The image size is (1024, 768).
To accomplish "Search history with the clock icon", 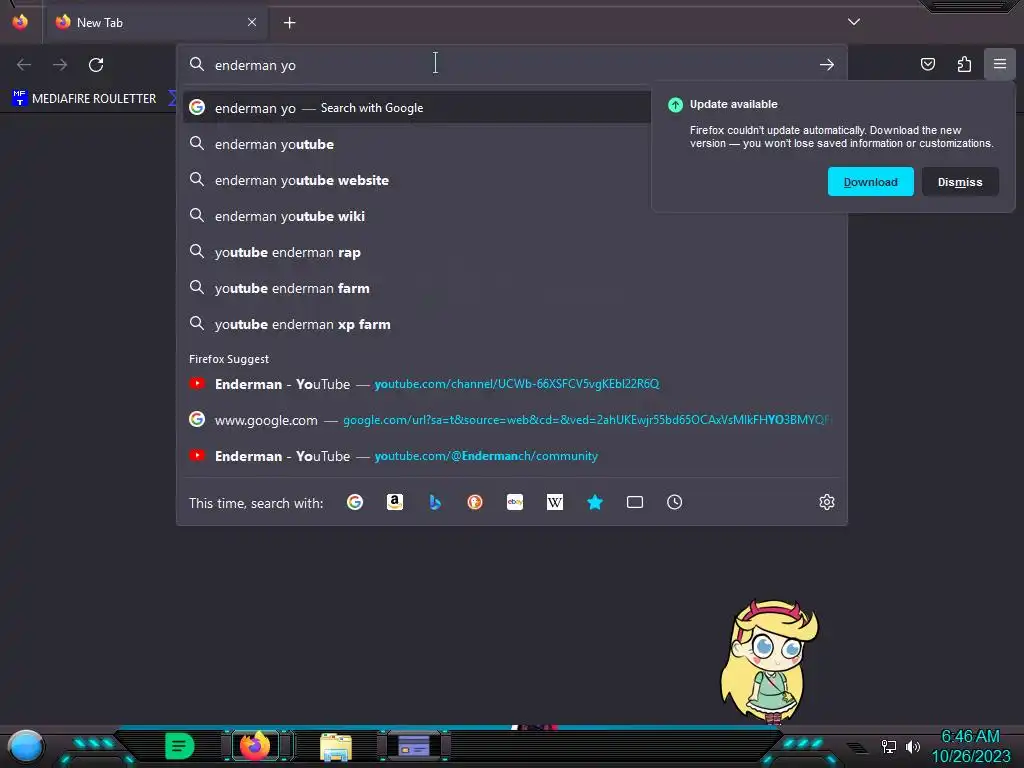I will [675, 502].
